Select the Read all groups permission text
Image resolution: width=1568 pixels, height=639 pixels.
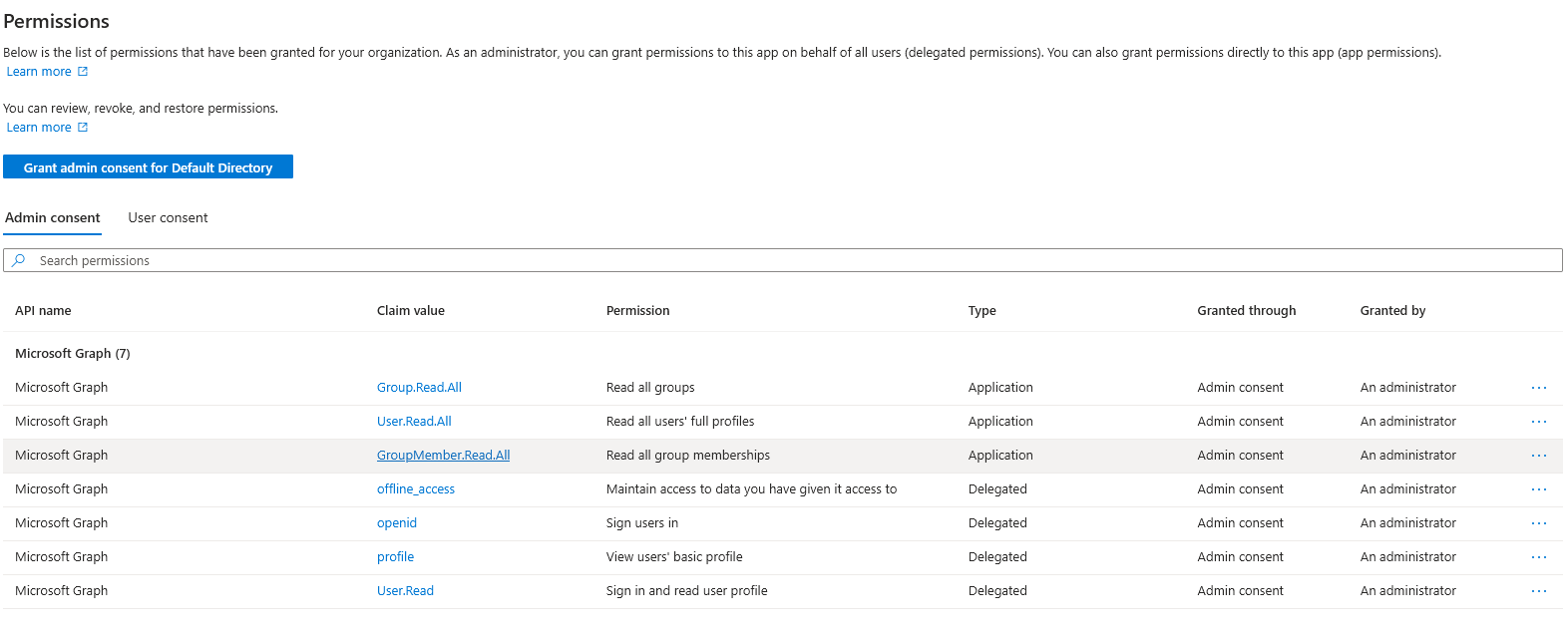tap(650, 388)
